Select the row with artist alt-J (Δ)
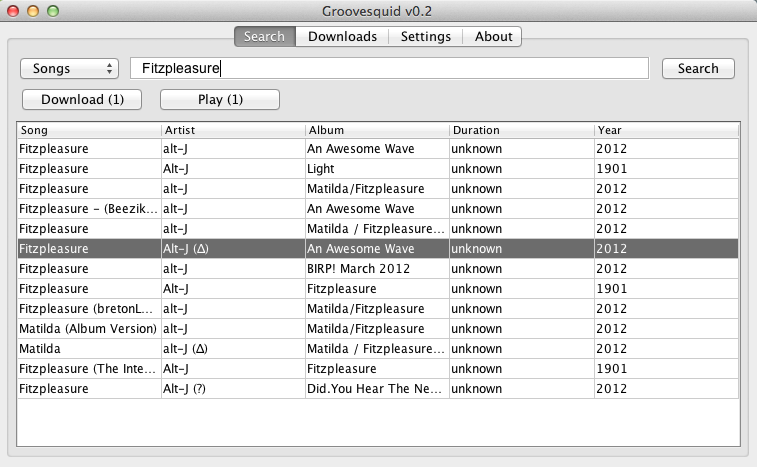The image size is (757, 467). pos(378,349)
